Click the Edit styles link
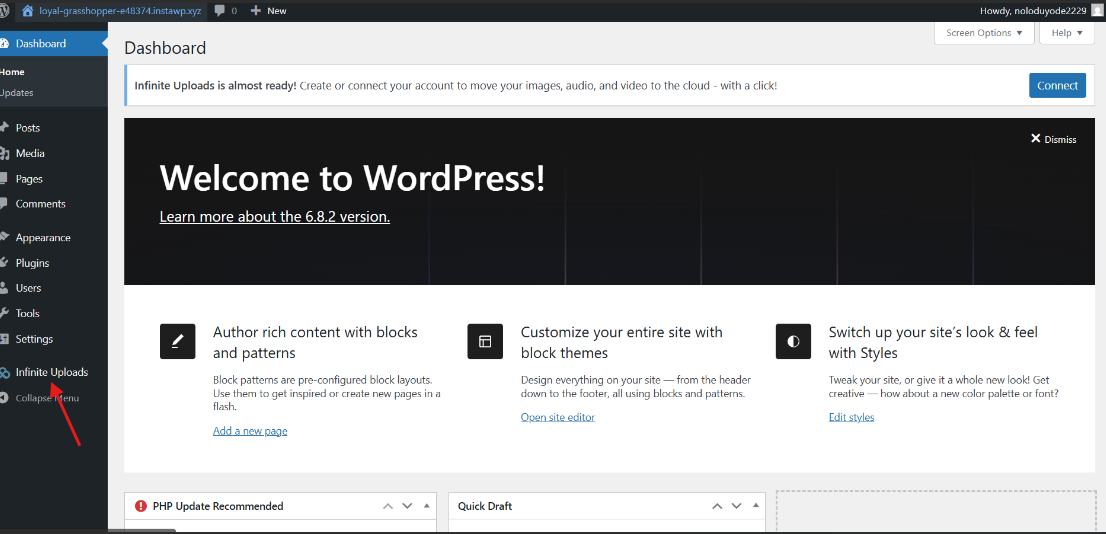1106x534 pixels. [851, 417]
